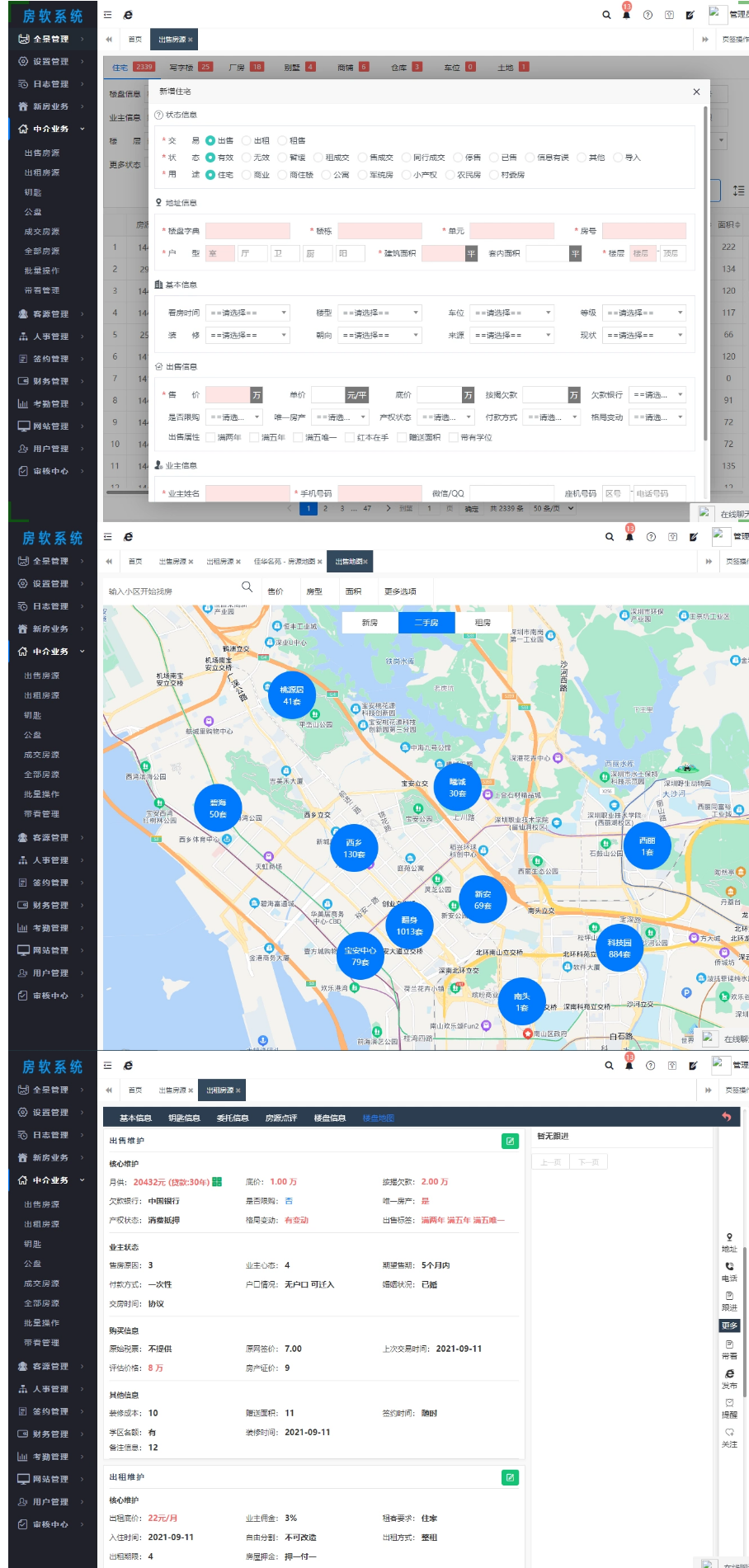Close the 新增住宅 dialog with X
Screen dimensions: 749x1568
[696, 92]
